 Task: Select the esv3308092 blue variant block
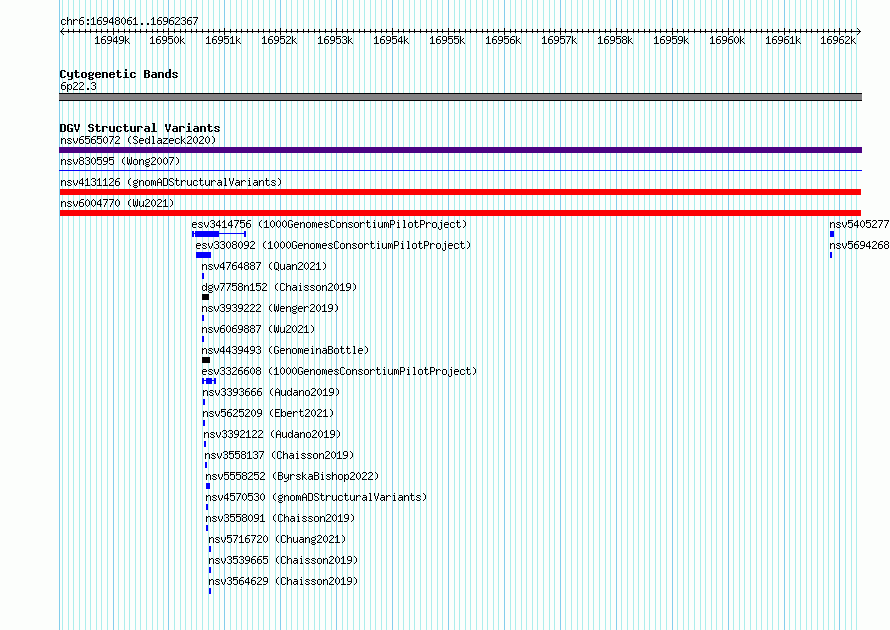[x=203, y=255]
